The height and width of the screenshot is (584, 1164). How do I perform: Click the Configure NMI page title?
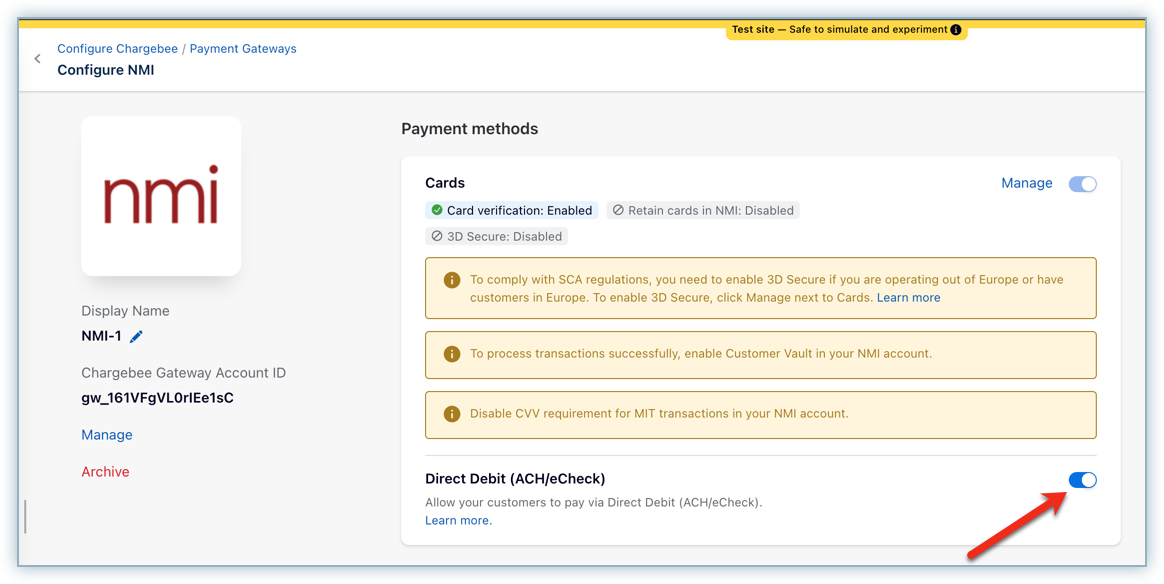pos(105,70)
